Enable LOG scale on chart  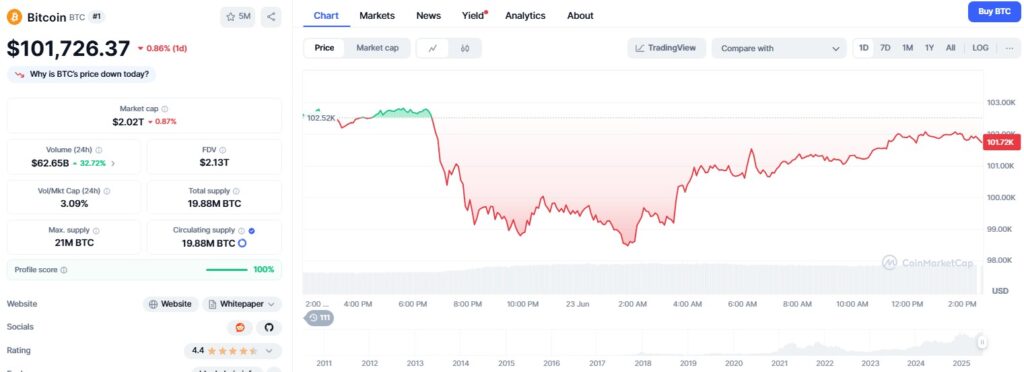[x=980, y=48]
